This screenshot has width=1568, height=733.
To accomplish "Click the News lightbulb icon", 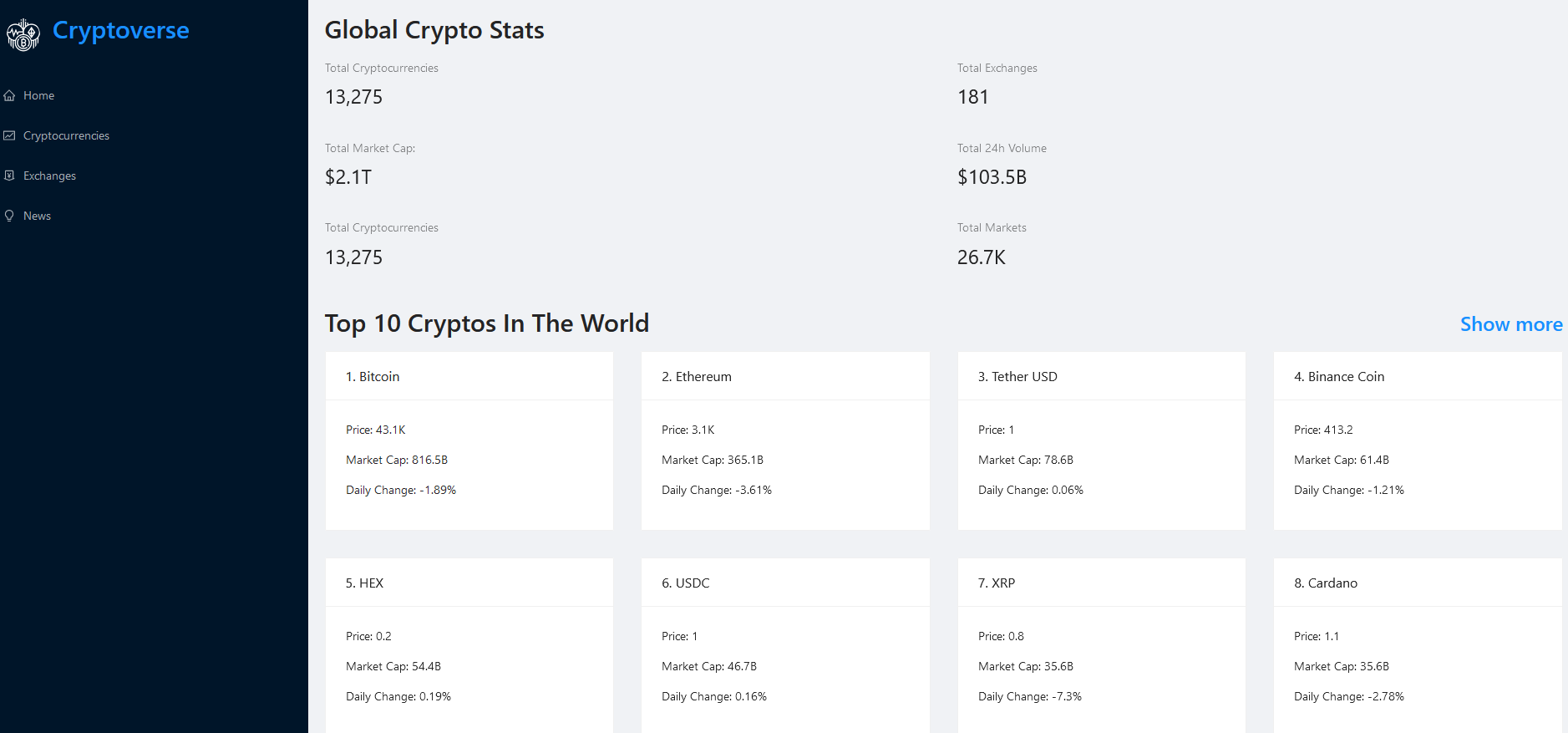I will click(9, 215).
